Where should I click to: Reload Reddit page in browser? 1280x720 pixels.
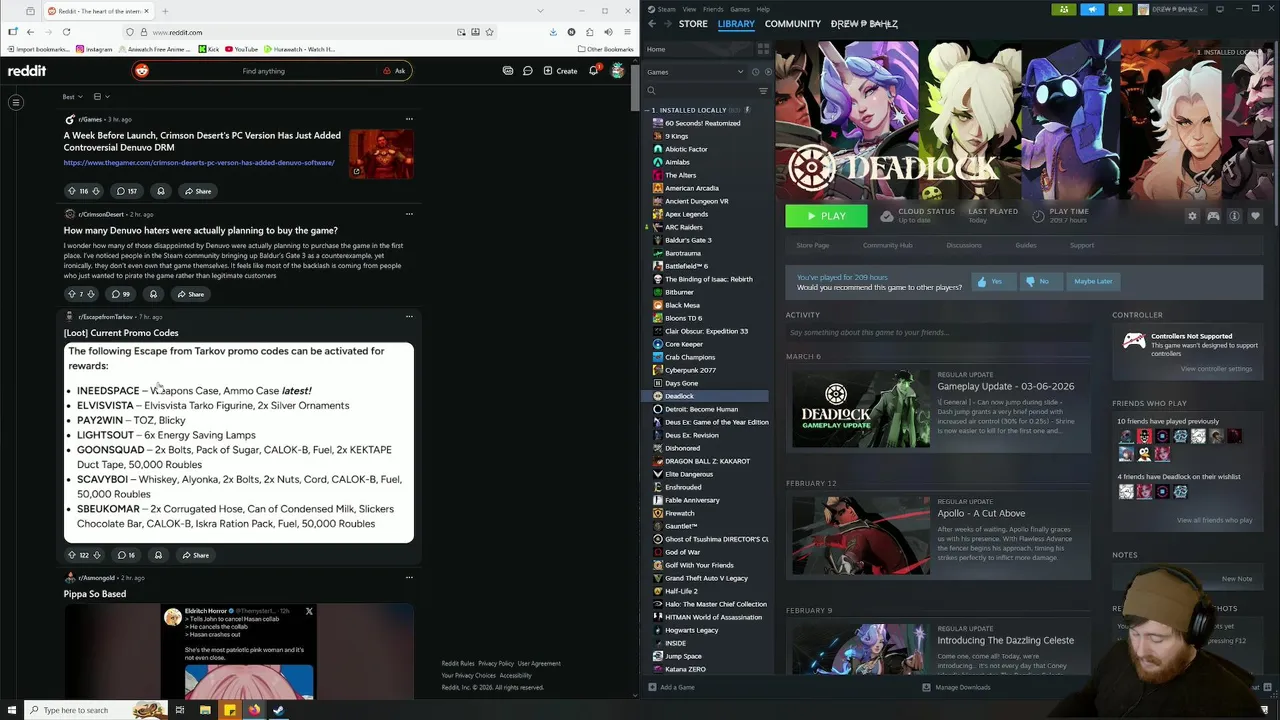click(66, 32)
